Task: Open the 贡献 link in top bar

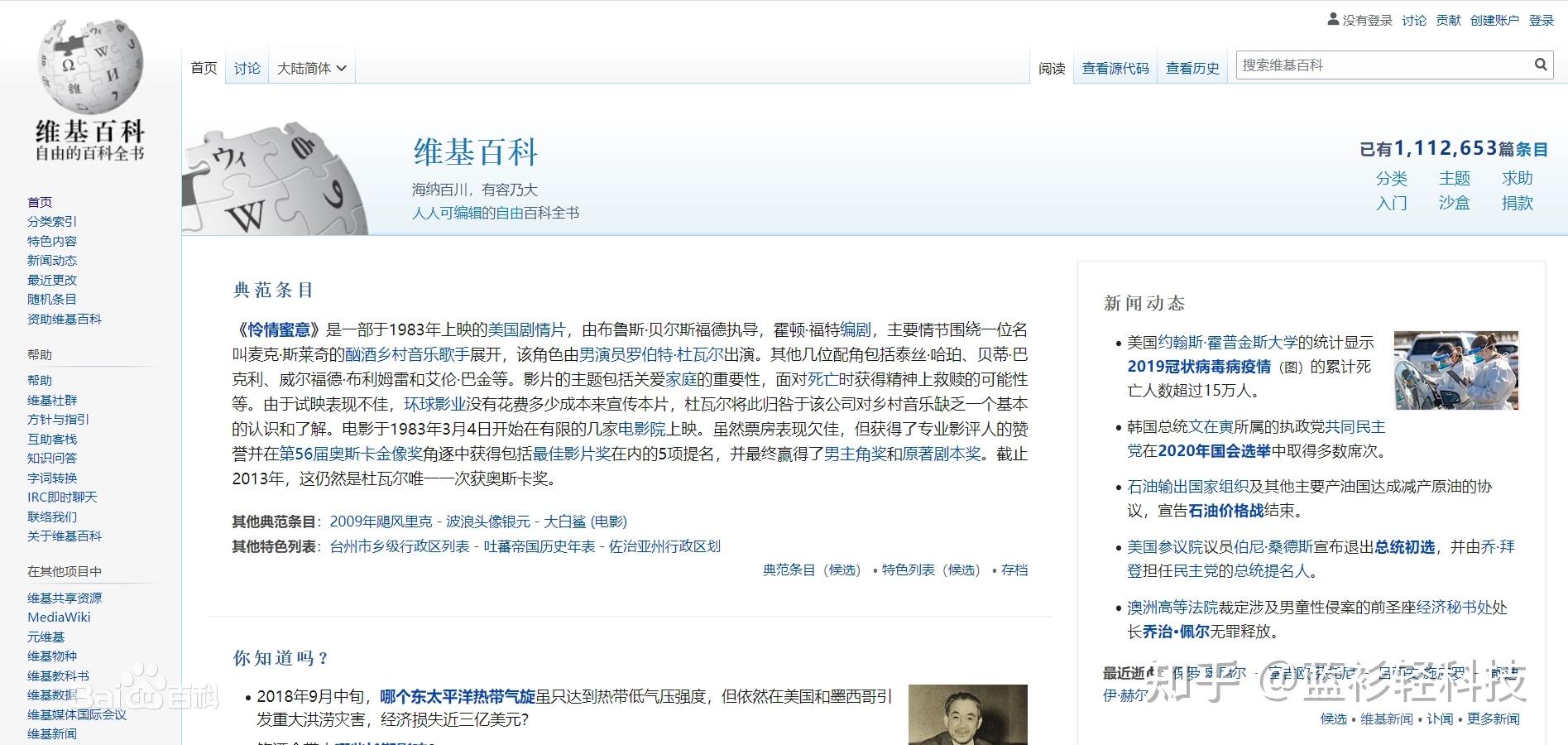Action: coord(1448,20)
